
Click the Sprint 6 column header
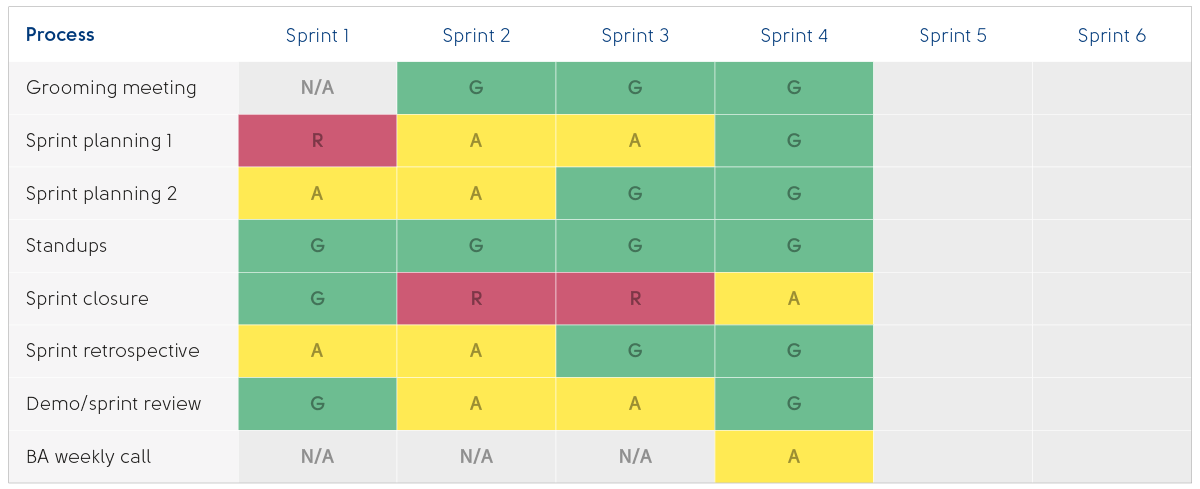point(1111,36)
